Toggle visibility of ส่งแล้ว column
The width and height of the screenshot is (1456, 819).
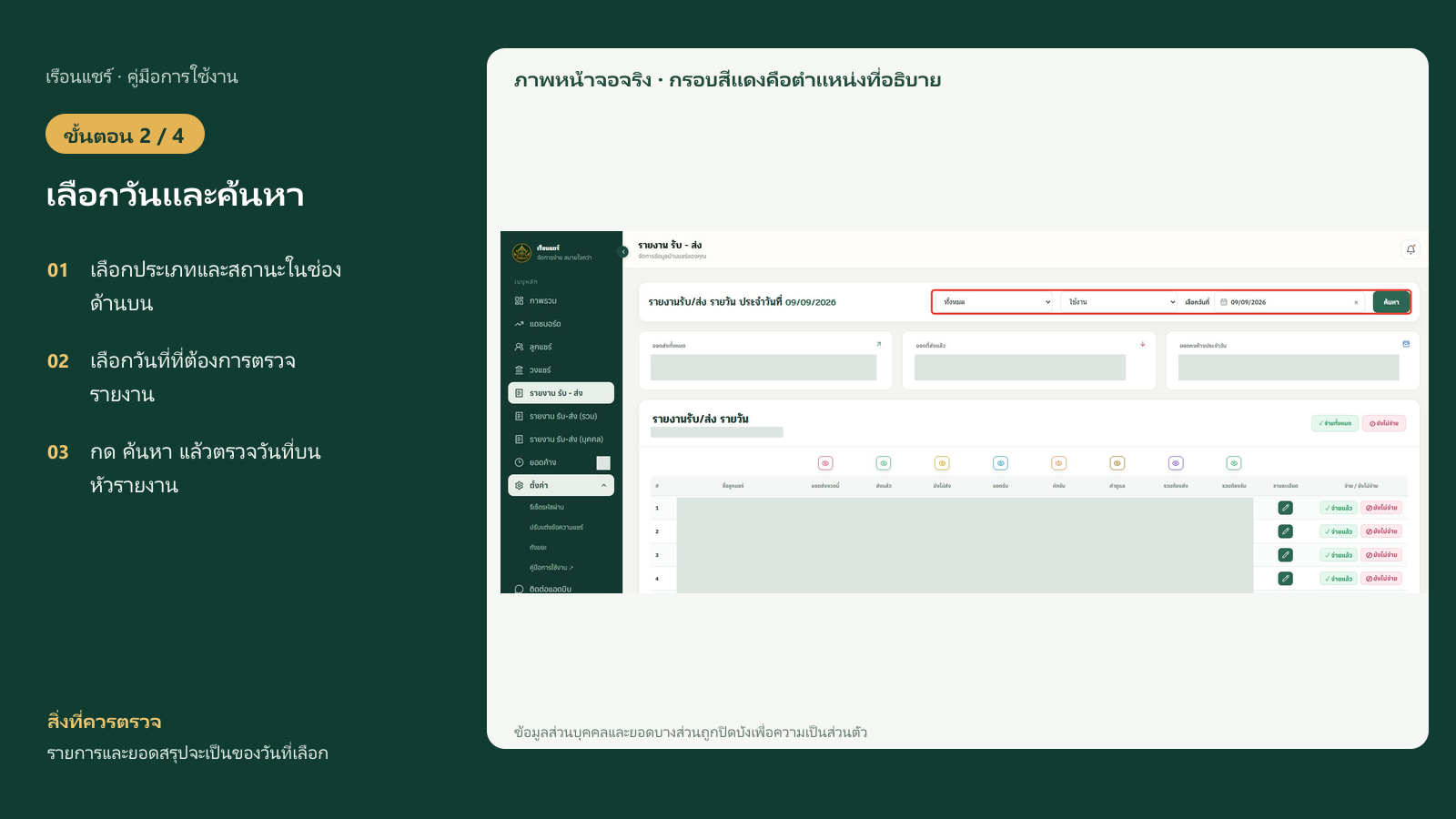[884, 463]
